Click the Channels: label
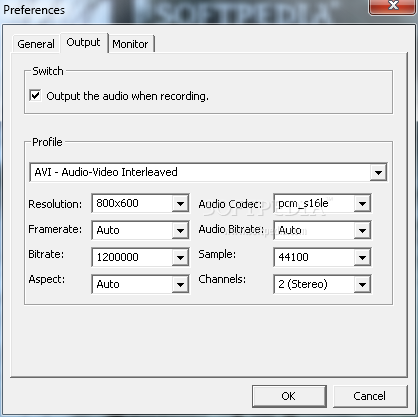The width and height of the screenshot is (418, 417). [222, 279]
